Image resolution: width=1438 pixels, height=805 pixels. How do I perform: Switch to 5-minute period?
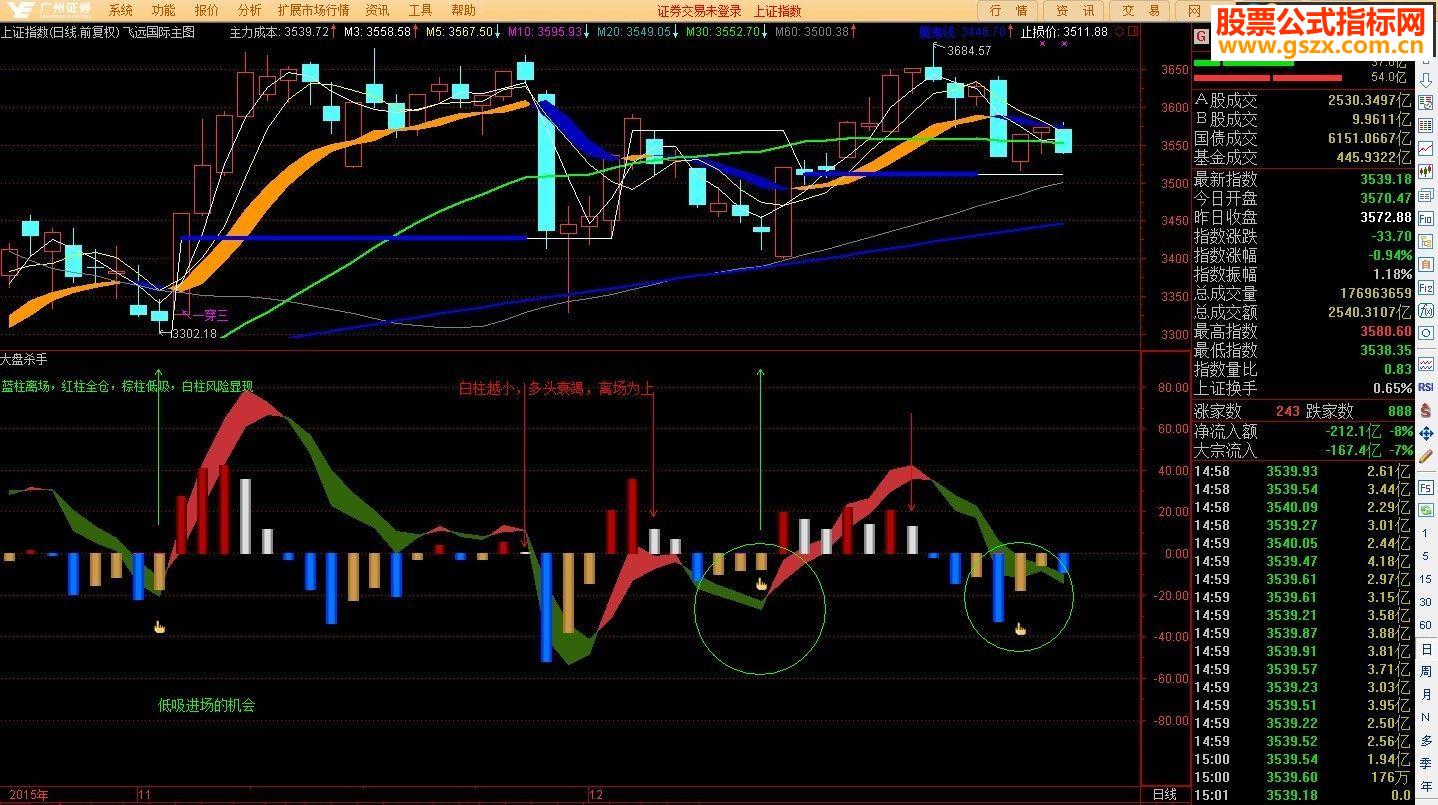pyautogui.click(x=1426, y=556)
